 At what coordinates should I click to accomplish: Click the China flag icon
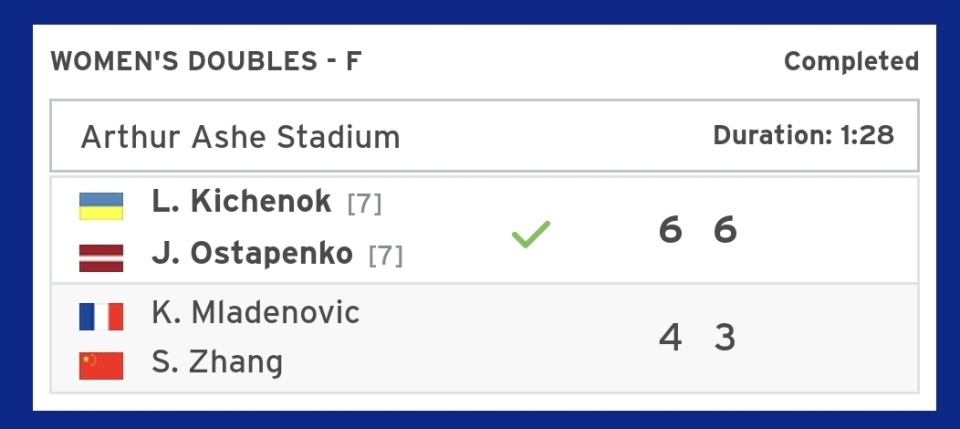pos(101,366)
